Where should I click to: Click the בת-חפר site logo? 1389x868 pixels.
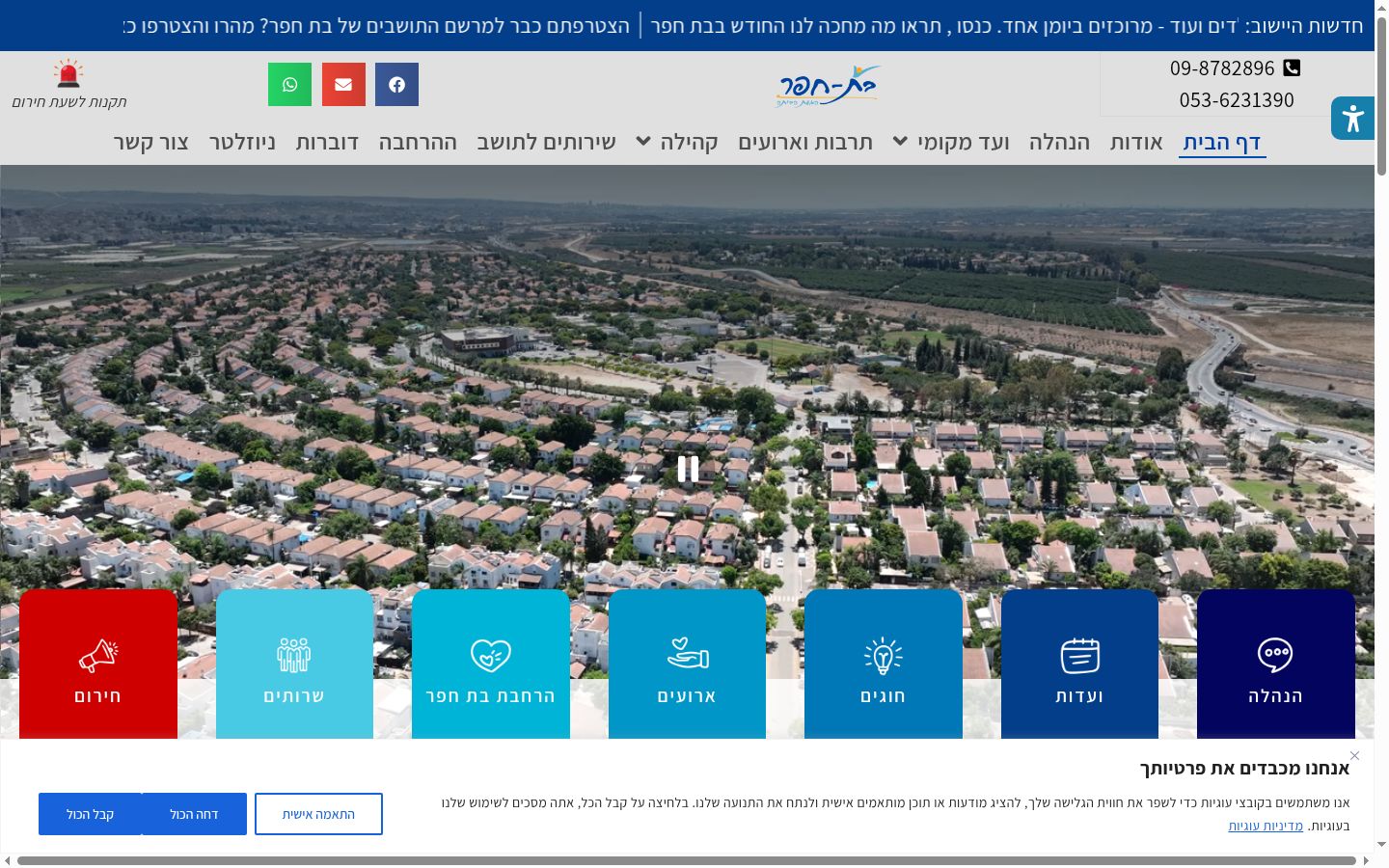coord(829,86)
